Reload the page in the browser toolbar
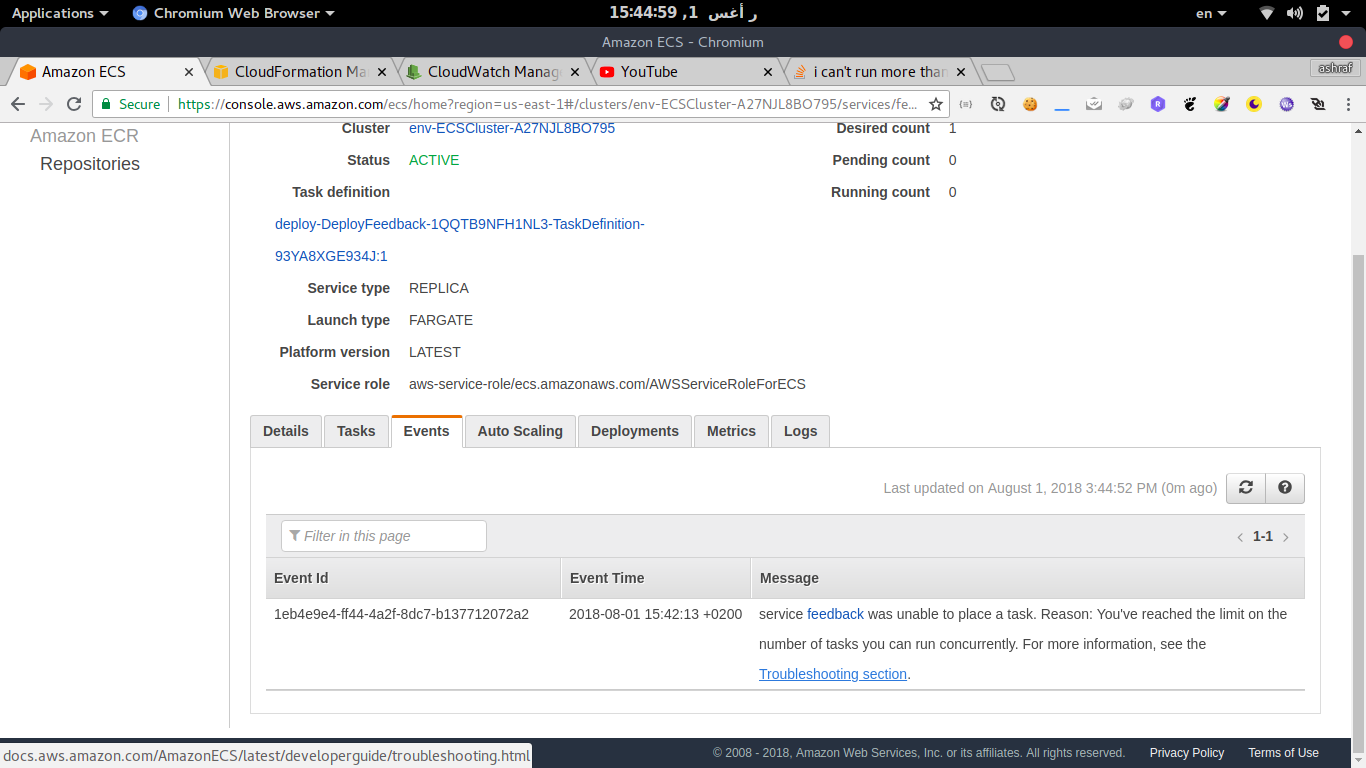1366x768 pixels. [x=74, y=104]
